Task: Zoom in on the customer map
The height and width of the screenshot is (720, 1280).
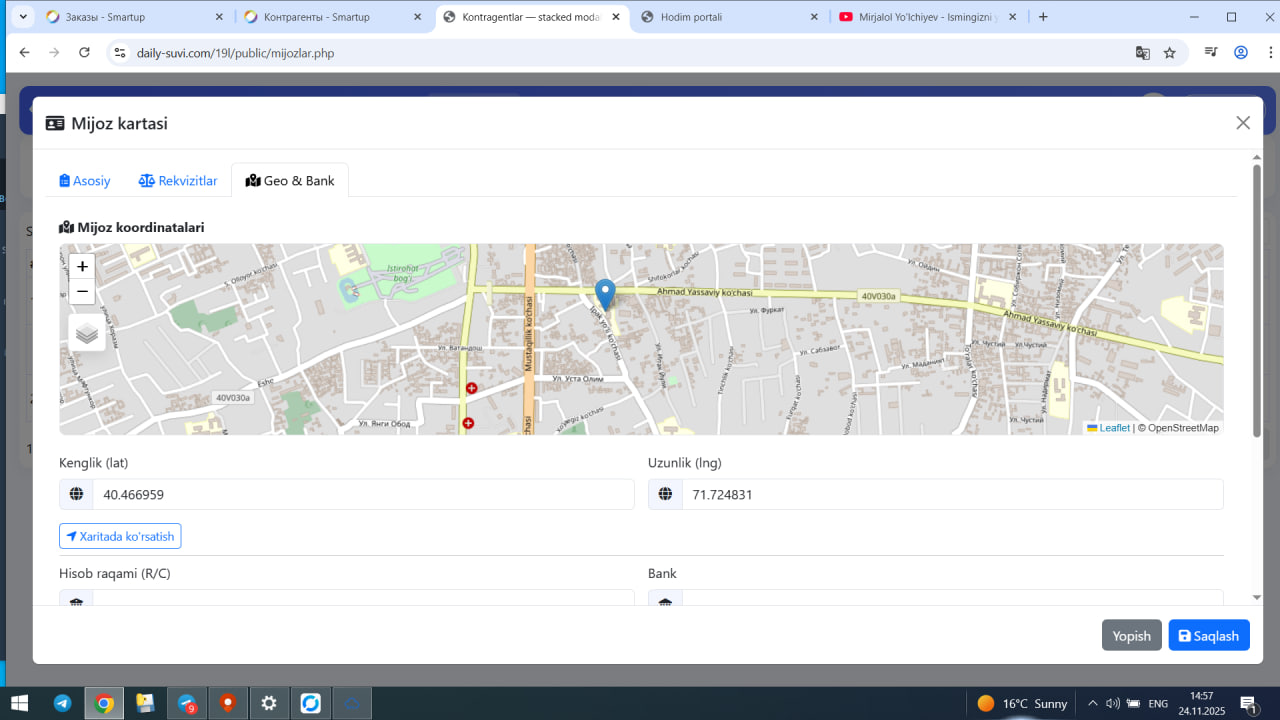Action: (x=82, y=267)
